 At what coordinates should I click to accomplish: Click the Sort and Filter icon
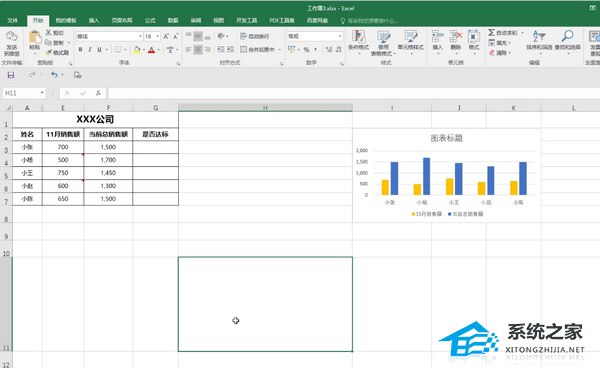539,37
